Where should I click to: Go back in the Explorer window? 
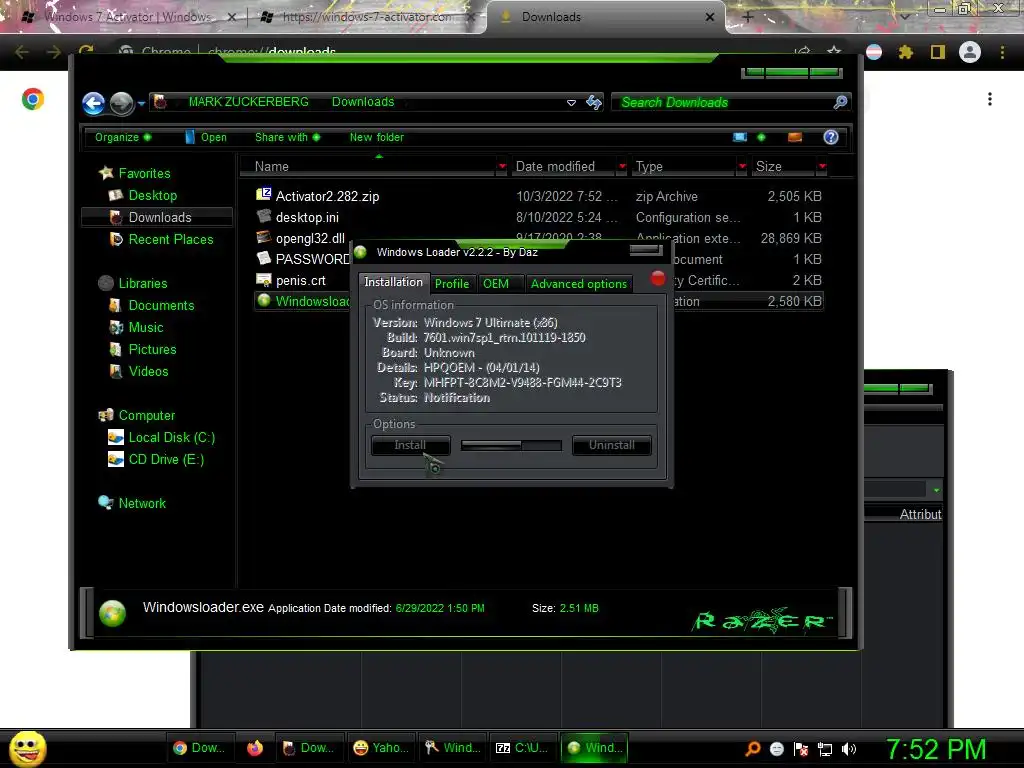[x=93, y=103]
